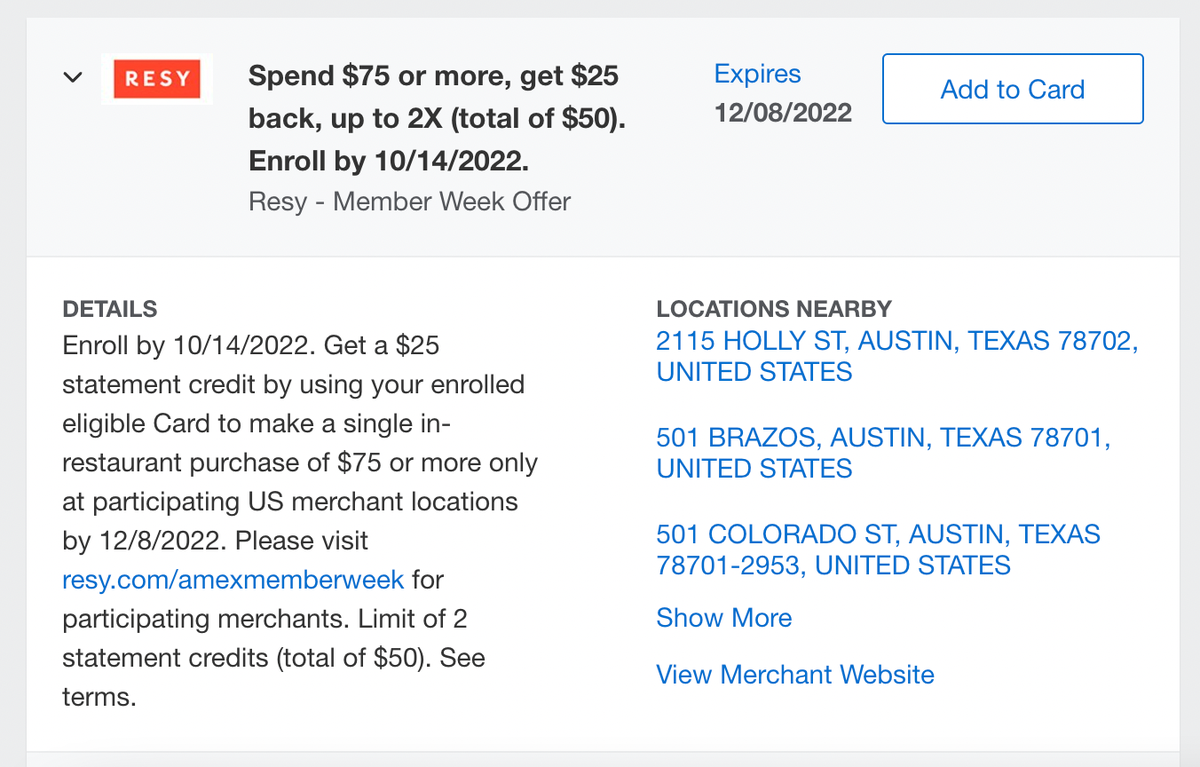Click the Expires 12/08/2022 date

pyautogui.click(x=782, y=113)
